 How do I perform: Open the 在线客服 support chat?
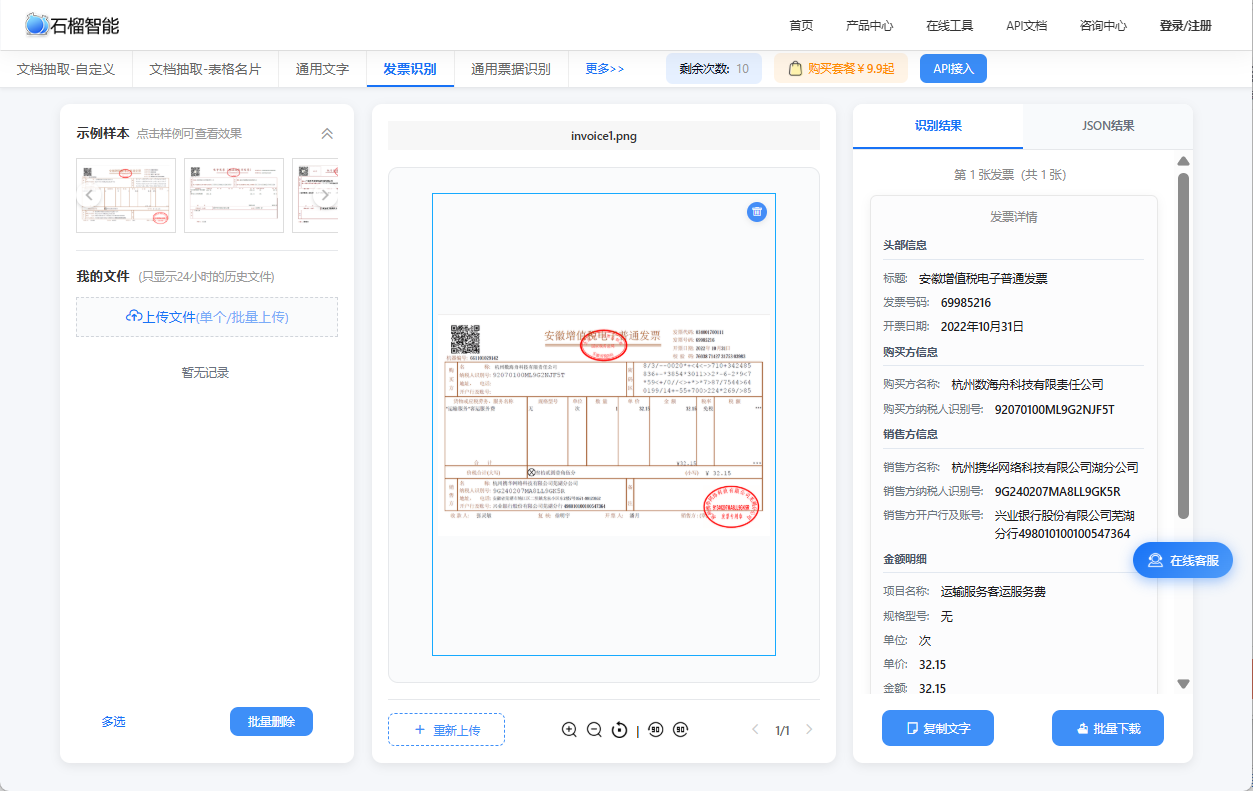(1183, 560)
